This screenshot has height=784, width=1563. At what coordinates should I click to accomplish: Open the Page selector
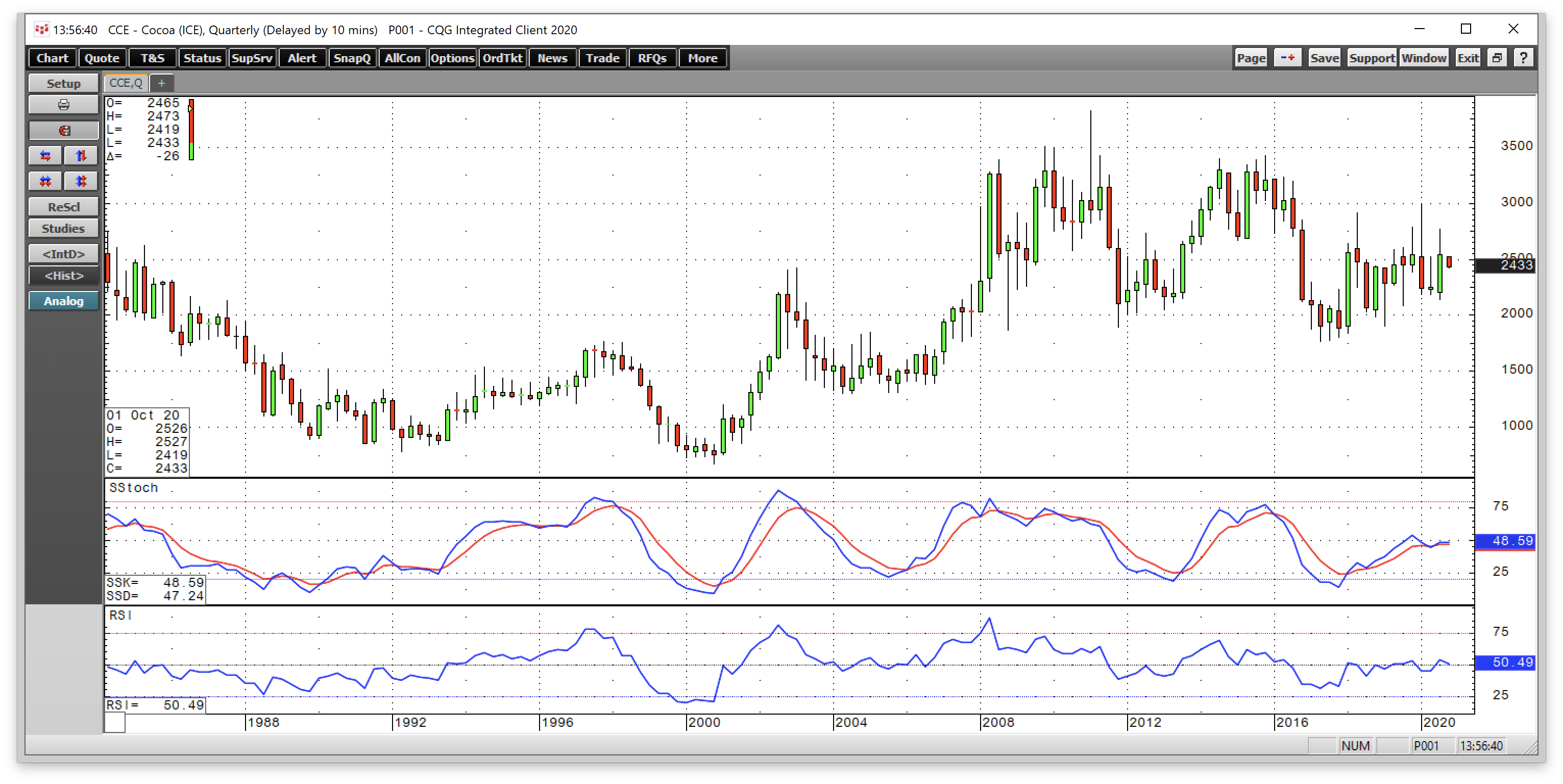1251,58
